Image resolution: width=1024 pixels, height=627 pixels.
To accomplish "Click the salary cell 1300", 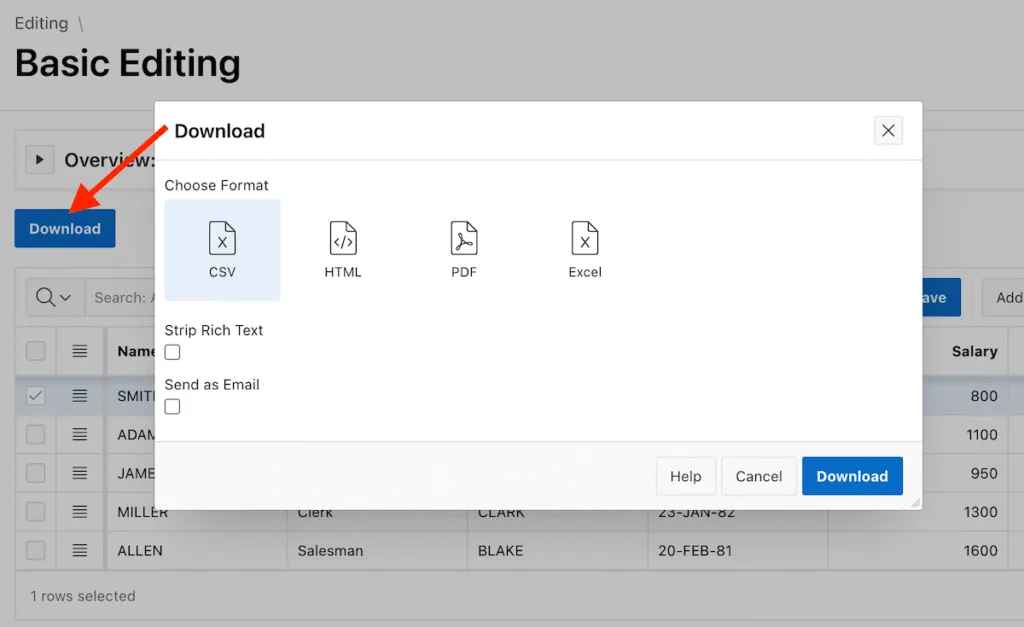I will click(966, 511).
